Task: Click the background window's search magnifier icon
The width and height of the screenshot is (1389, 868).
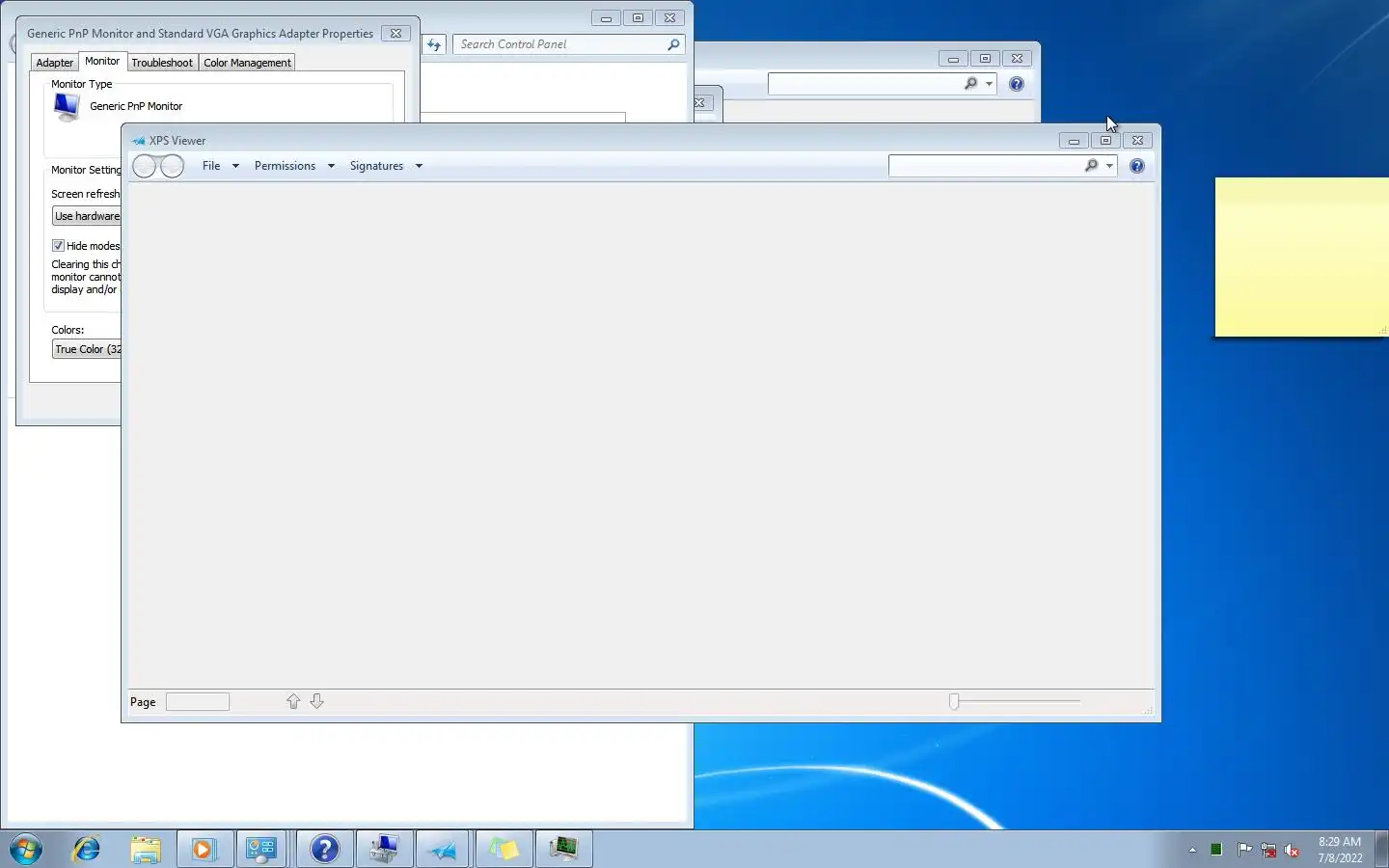Action: point(970,84)
